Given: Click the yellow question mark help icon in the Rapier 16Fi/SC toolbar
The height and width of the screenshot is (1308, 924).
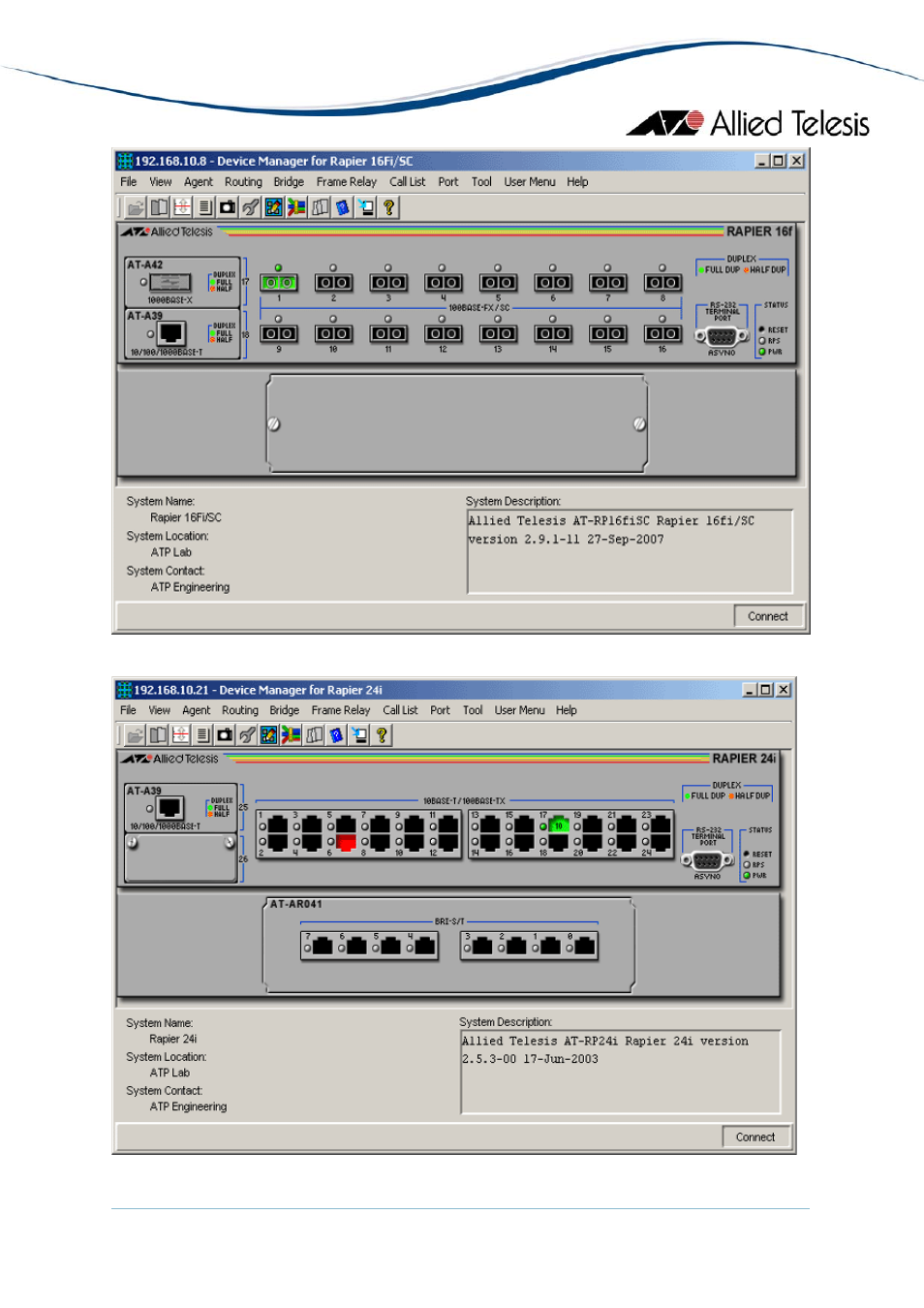Looking at the screenshot, I should click(388, 207).
